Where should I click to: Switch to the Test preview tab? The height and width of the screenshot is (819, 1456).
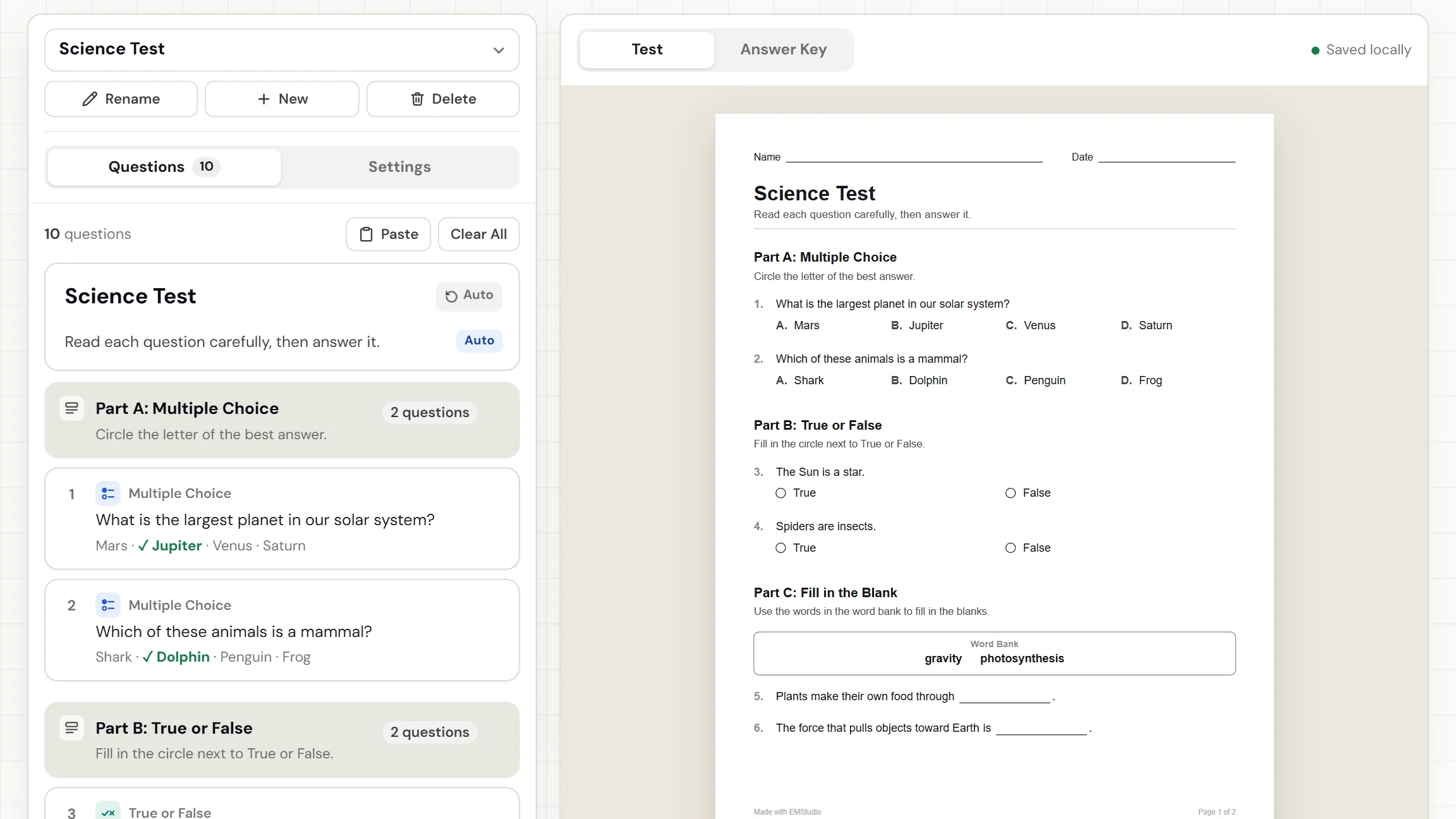click(647, 49)
